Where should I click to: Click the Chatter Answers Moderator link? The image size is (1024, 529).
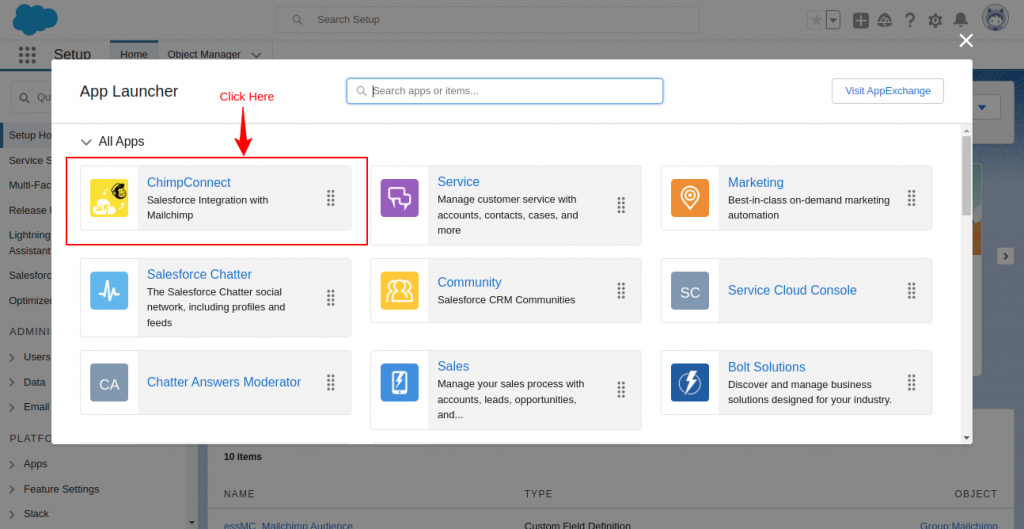tap(223, 383)
